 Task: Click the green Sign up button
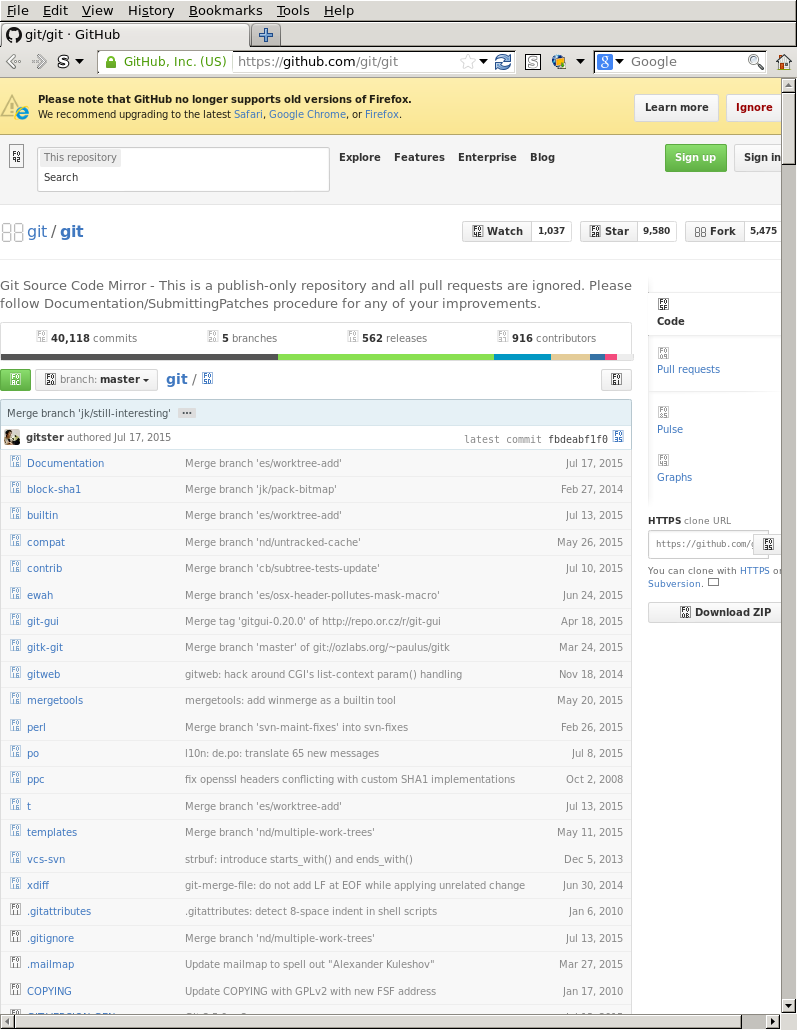695,157
